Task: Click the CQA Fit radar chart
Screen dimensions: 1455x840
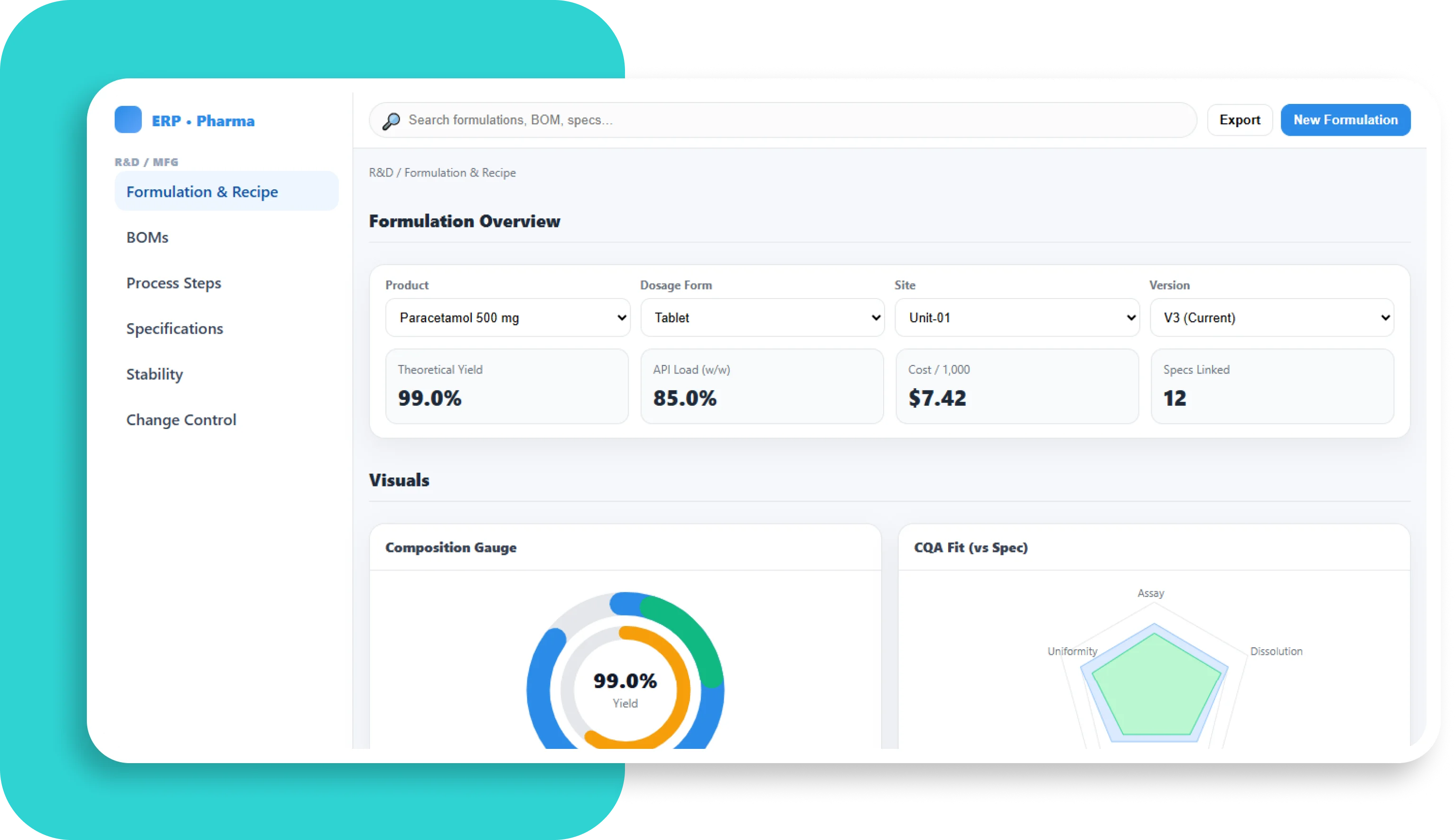Action: 1154,687
